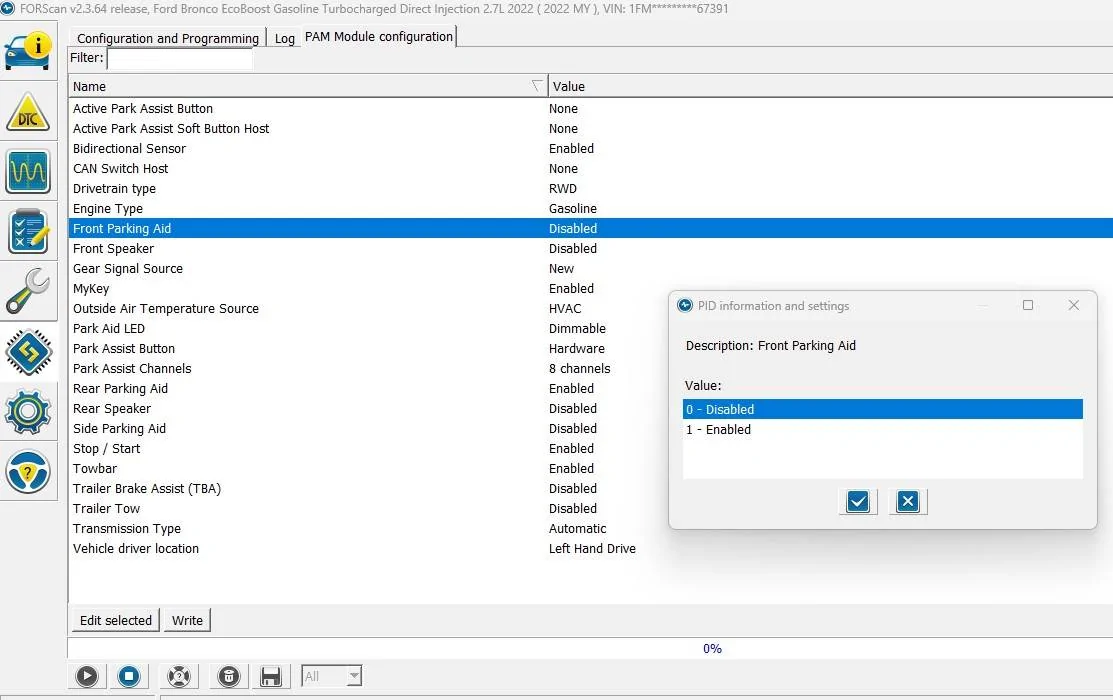1113x700 pixels.
Task: Select the Rear Parking Aid row
Action: coord(368,388)
